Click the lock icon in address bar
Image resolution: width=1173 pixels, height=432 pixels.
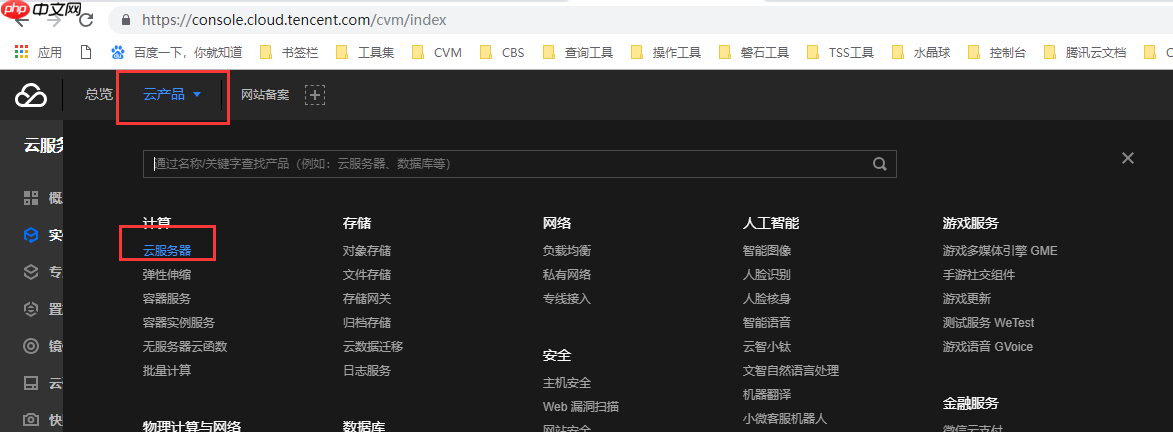click(x=125, y=20)
